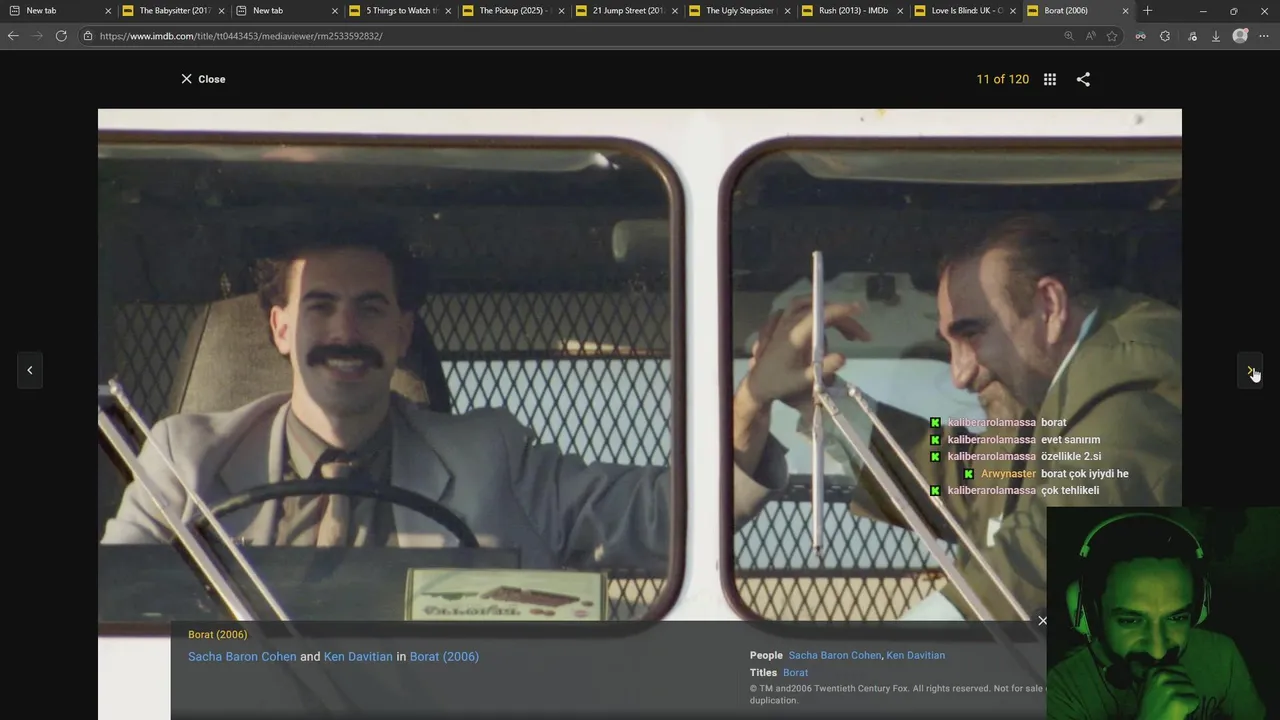Click the yellow Borat (2006) heading link

(217, 634)
